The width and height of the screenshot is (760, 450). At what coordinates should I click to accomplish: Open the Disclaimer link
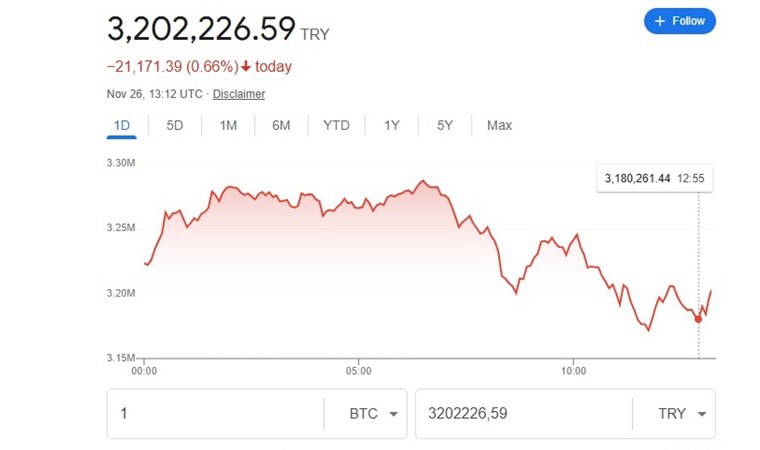pos(239,94)
